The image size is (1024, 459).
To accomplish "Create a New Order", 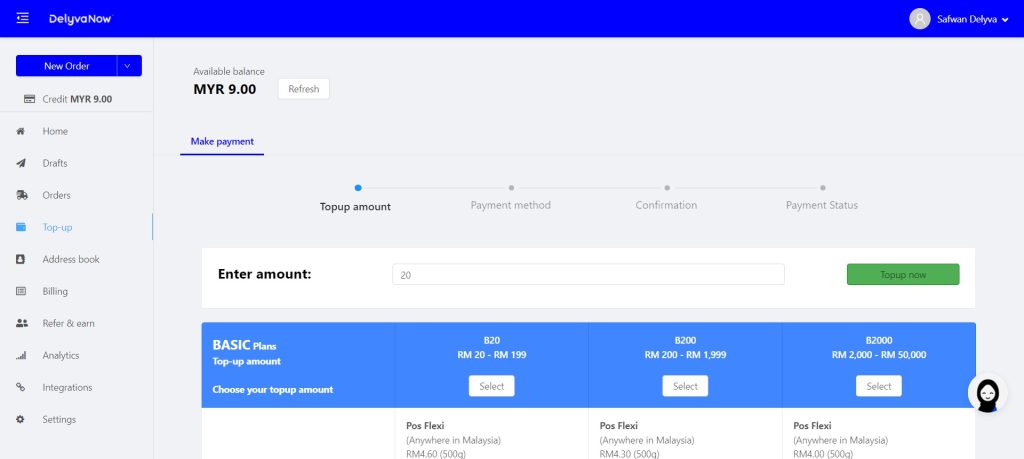I will [x=67, y=66].
